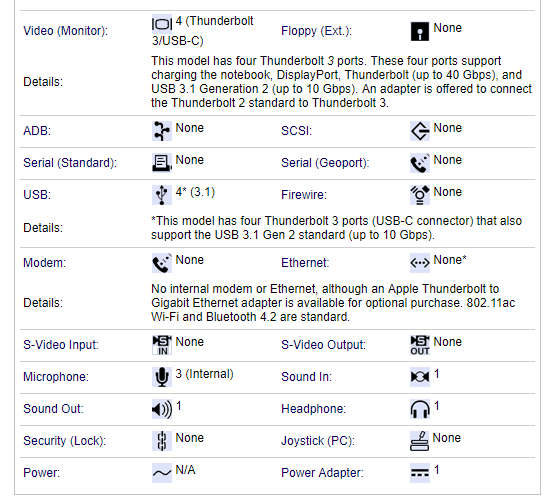Click the Power sine wave icon
This screenshot has width=557, height=504.
click(x=162, y=473)
